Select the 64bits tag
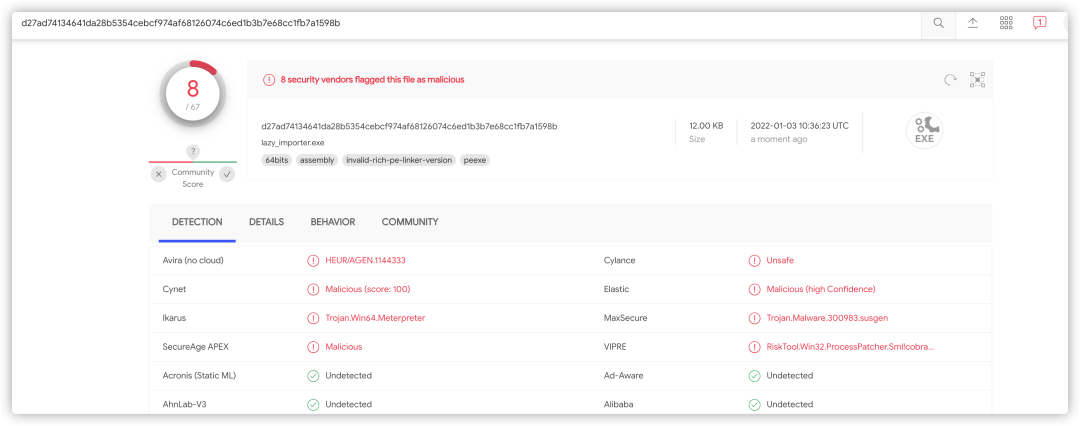The image size is (1080, 426). [x=277, y=160]
